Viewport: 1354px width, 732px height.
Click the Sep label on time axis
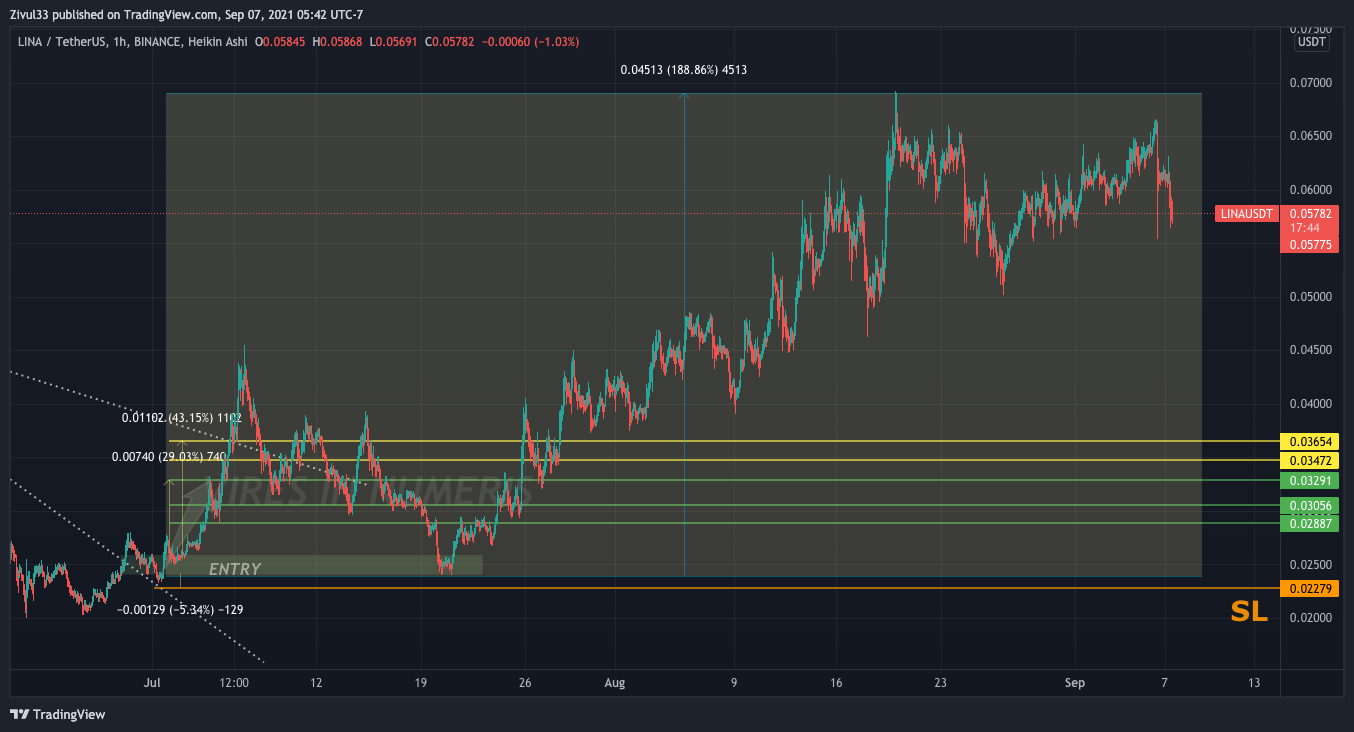click(x=1075, y=683)
